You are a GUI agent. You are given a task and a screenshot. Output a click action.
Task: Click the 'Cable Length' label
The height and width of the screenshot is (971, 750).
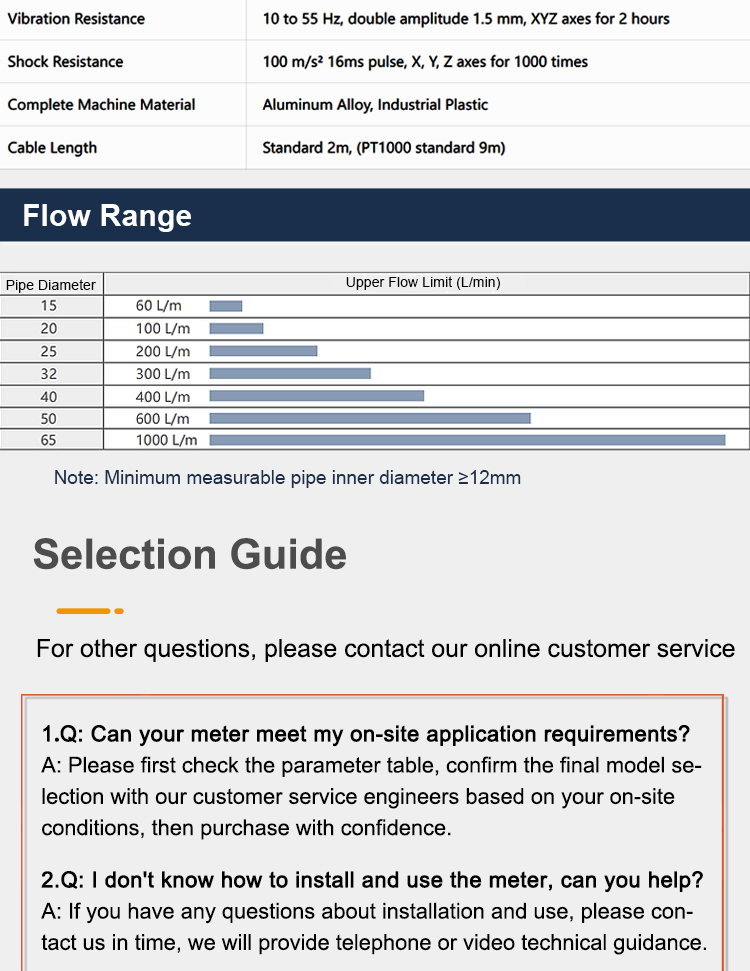52,148
